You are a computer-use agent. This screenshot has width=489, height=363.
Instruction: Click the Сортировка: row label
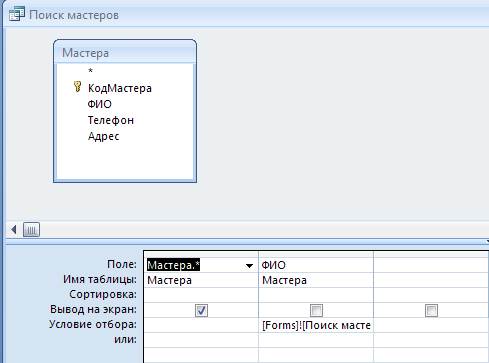(103, 295)
